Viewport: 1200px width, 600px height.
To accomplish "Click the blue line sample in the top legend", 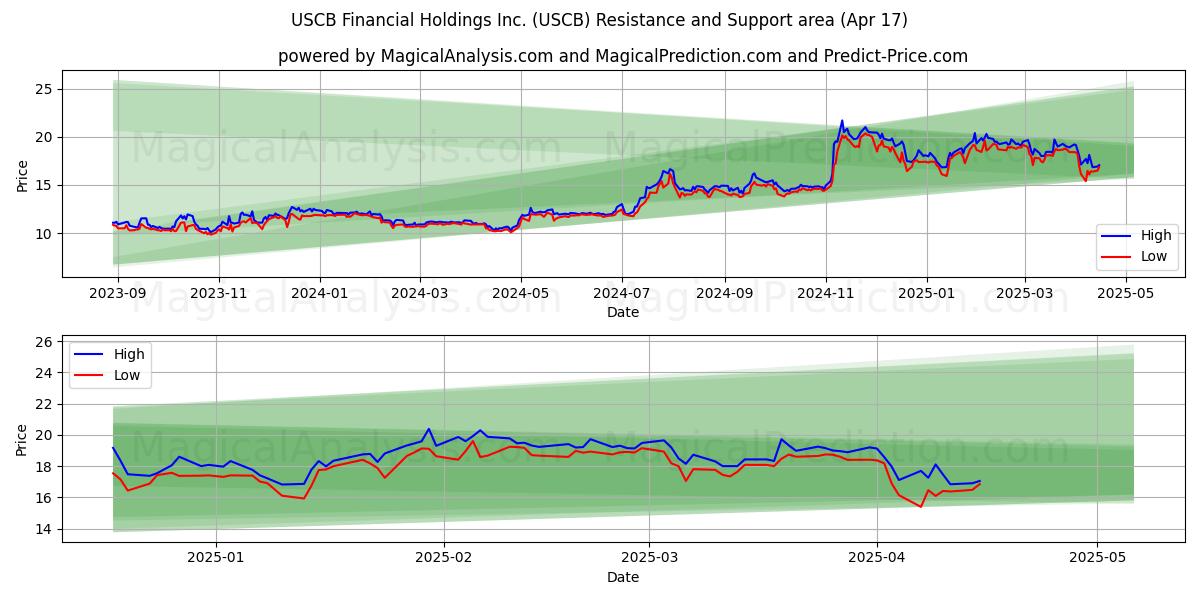I will (1117, 237).
